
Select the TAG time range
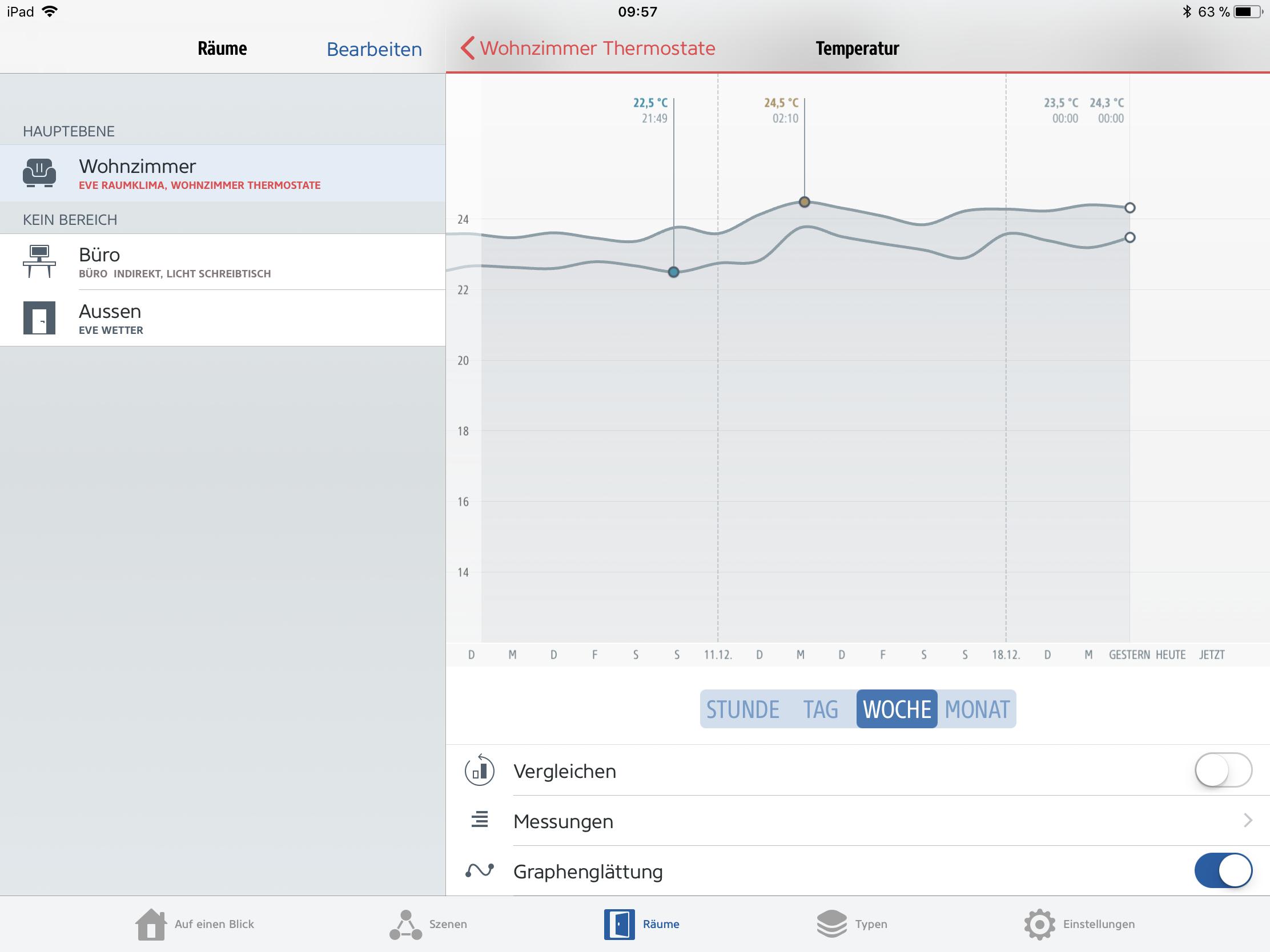coord(821,709)
